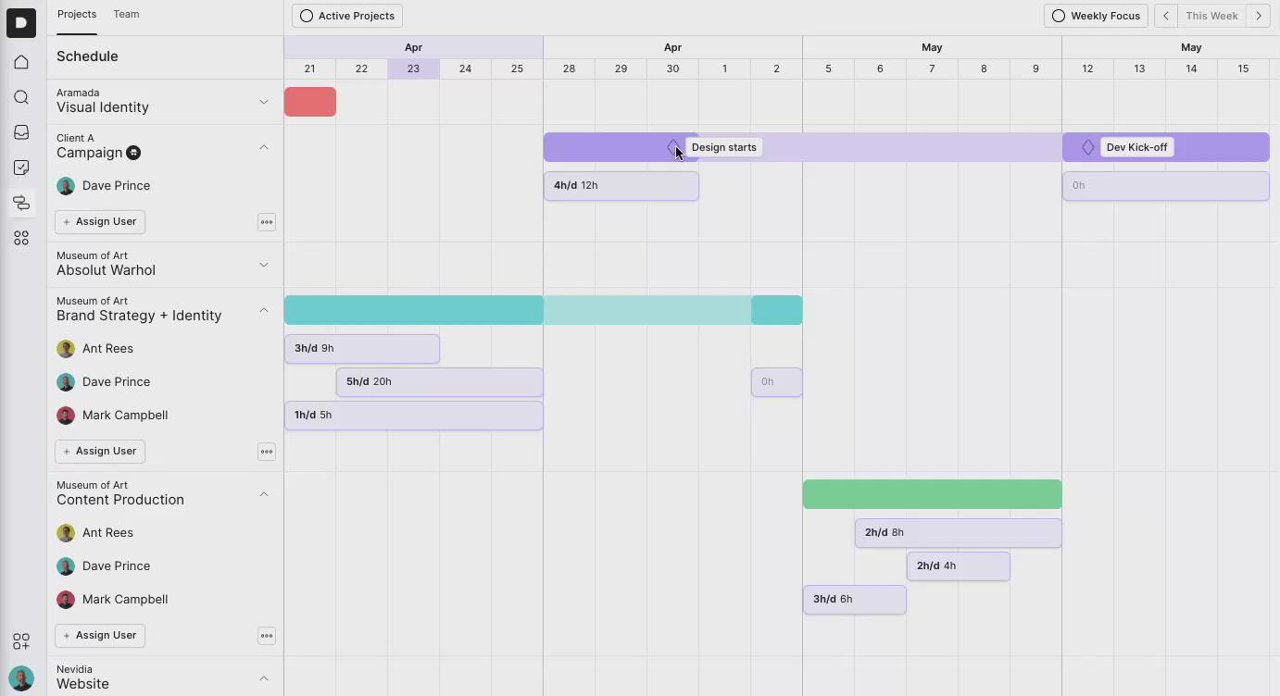The height and width of the screenshot is (696, 1280).
Task: Click Ant Rees's avatar under Content Production
Action: tap(66, 533)
